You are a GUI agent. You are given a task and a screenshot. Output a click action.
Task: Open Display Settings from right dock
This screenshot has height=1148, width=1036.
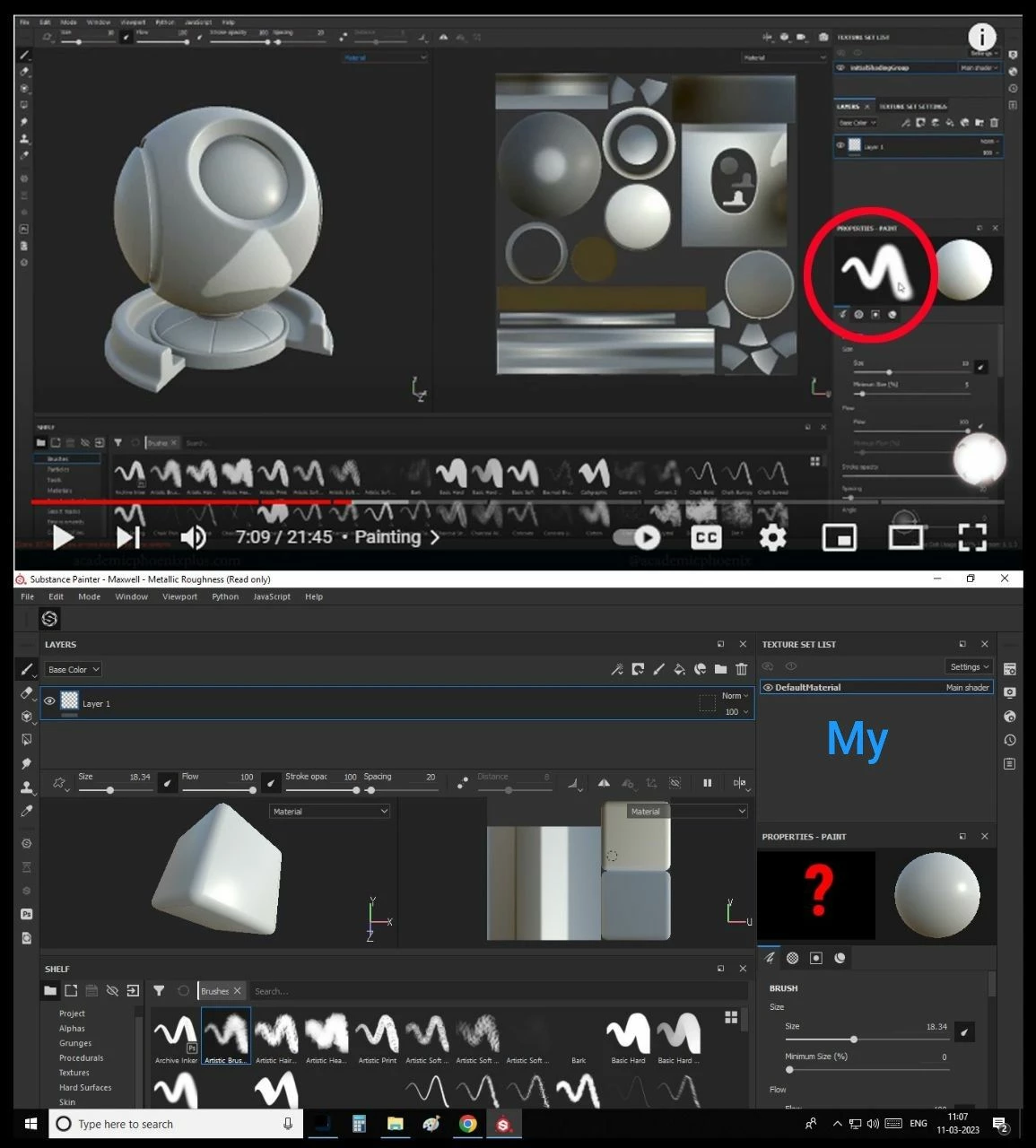[1010, 692]
